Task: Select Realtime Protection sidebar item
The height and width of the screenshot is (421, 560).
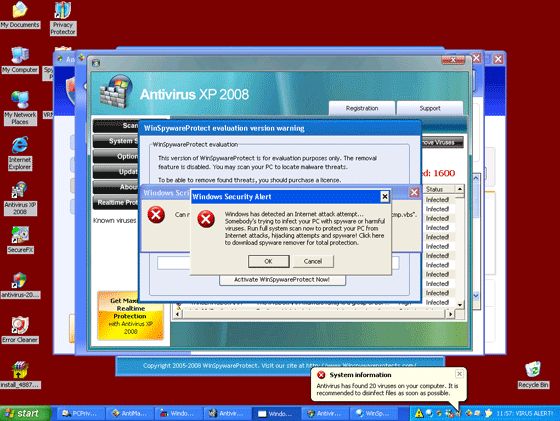Action: click(116, 202)
